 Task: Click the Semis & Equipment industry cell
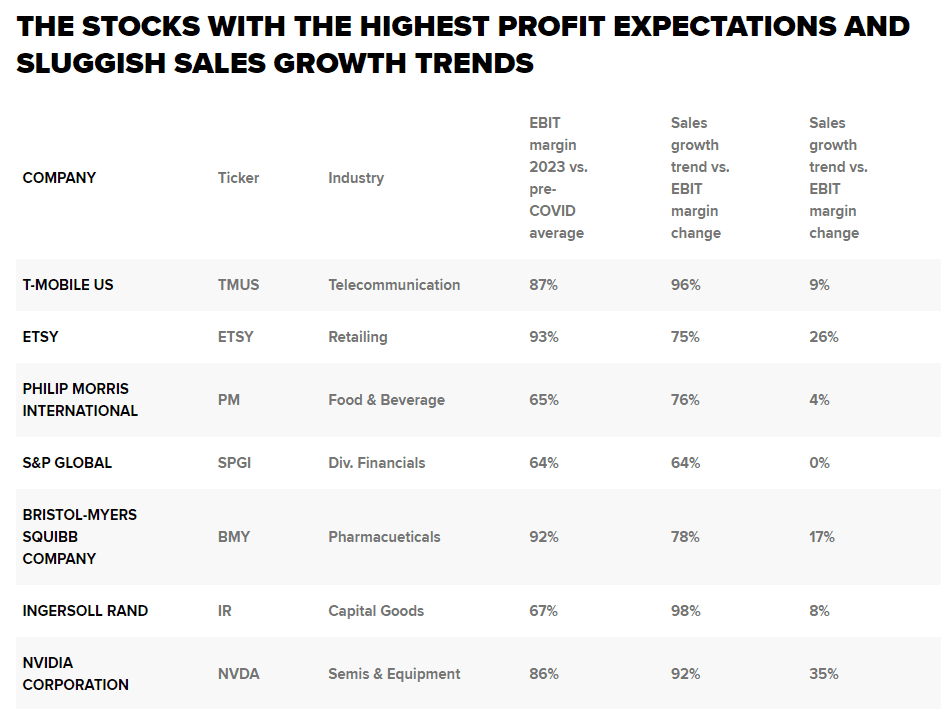pos(394,674)
